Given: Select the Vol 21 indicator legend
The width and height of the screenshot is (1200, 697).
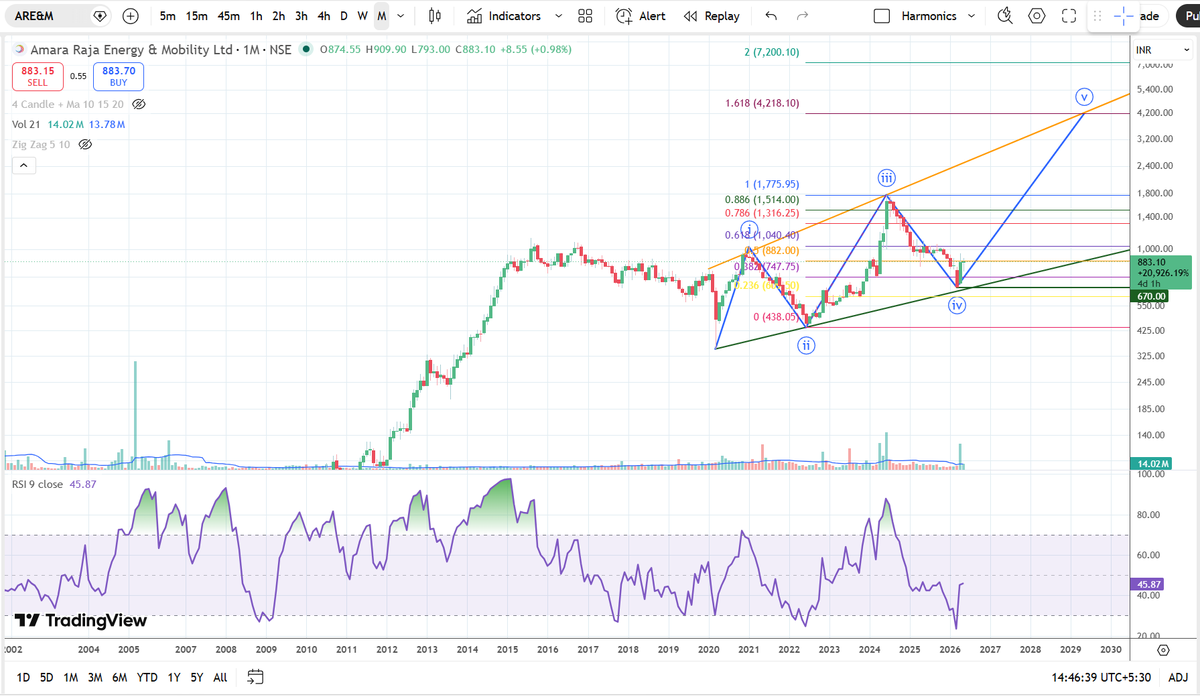Looking at the screenshot, I should pos(26,124).
